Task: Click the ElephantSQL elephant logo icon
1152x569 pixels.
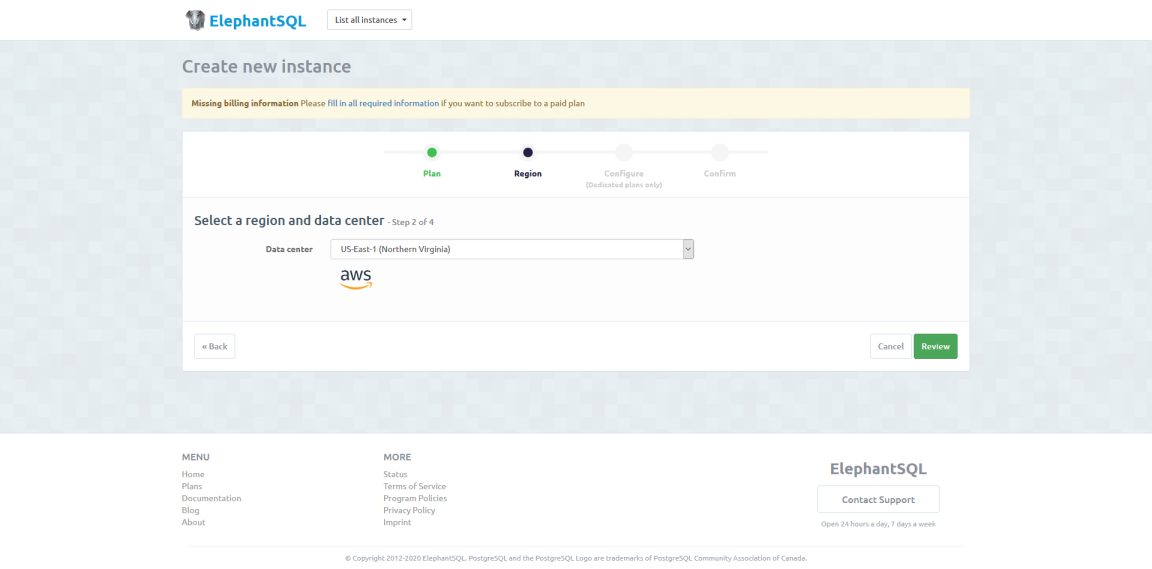Action: pyautogui.click(x=195, y=20)
